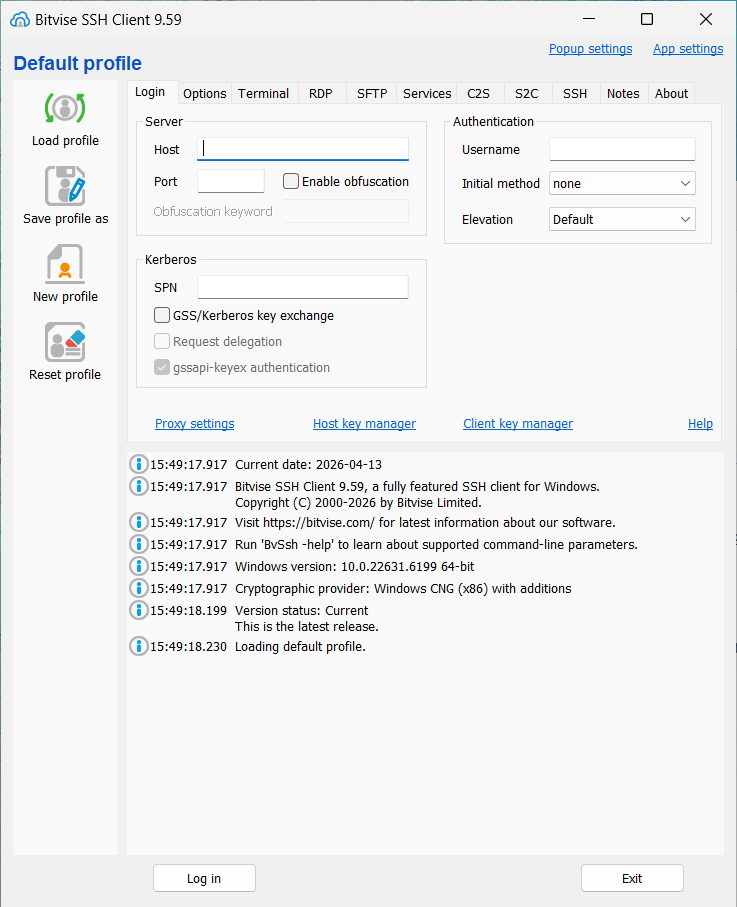Click the Exit button
The height and width of the screenshot is (907, 737).
pyautogui.click(x=632, y=878)
